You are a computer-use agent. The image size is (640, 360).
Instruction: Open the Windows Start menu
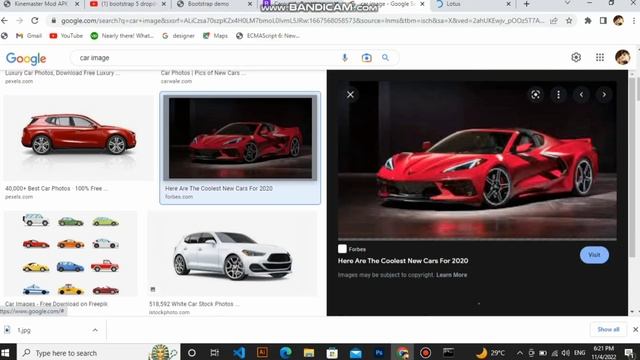(x=5, y=353)
